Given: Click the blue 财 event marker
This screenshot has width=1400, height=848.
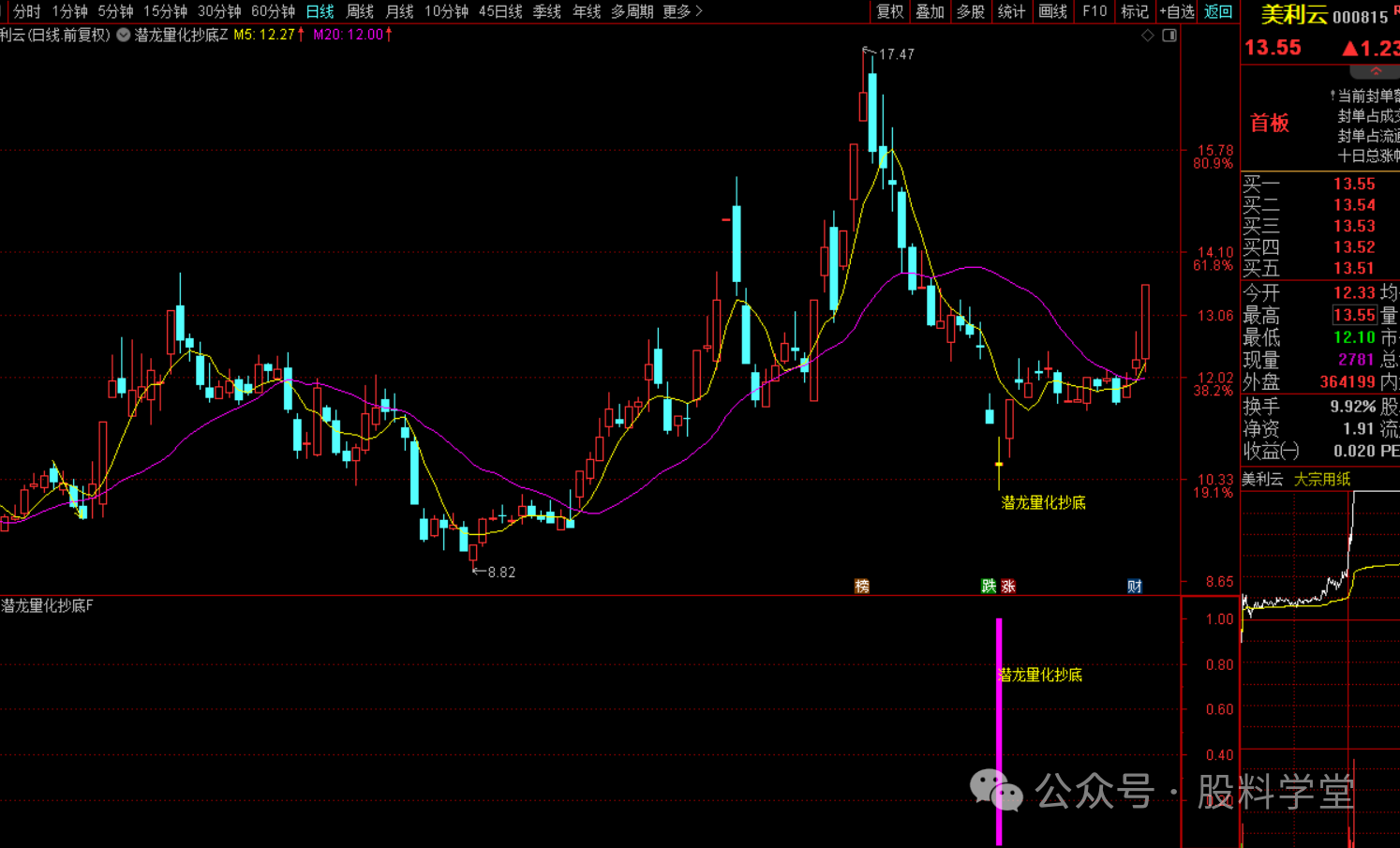Looking at the screenshot, I should 1135,586.
